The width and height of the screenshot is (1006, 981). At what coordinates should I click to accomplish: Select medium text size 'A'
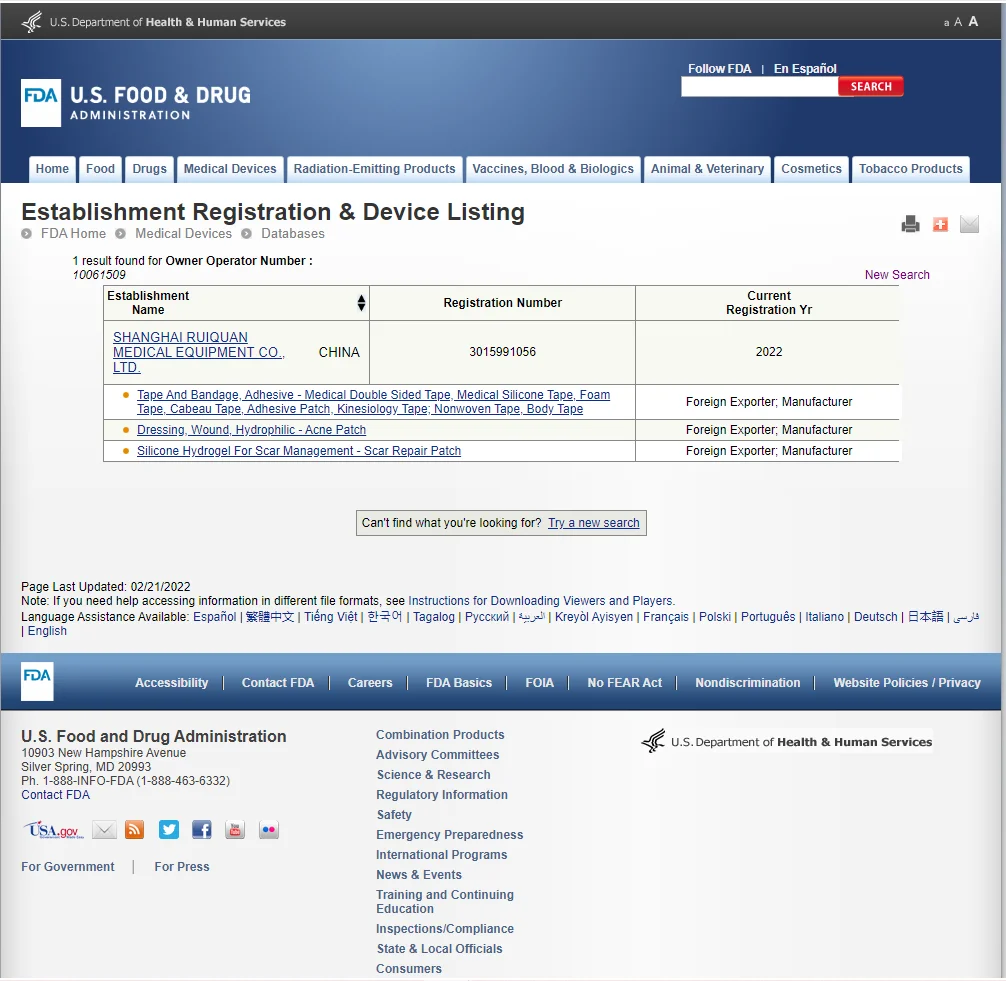coord(957,22)
